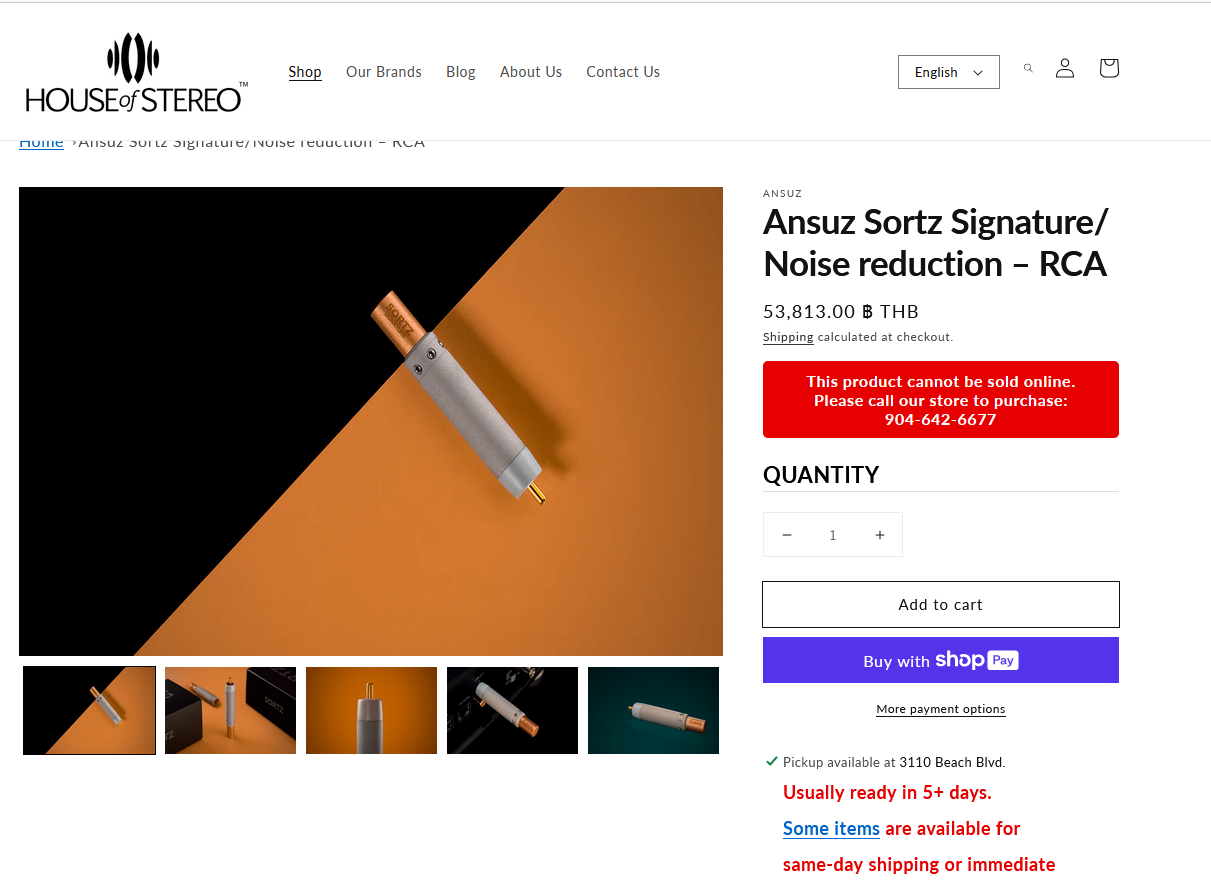The width and height of the screenshot is (1211, 884).
Task: Open the Shop menu item
Action: point(305,72)
